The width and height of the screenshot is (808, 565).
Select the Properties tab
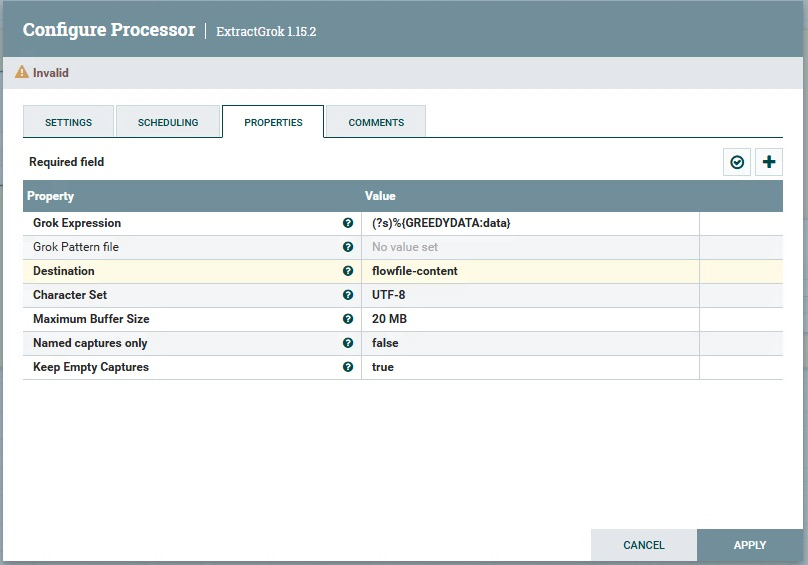point(273,122)
